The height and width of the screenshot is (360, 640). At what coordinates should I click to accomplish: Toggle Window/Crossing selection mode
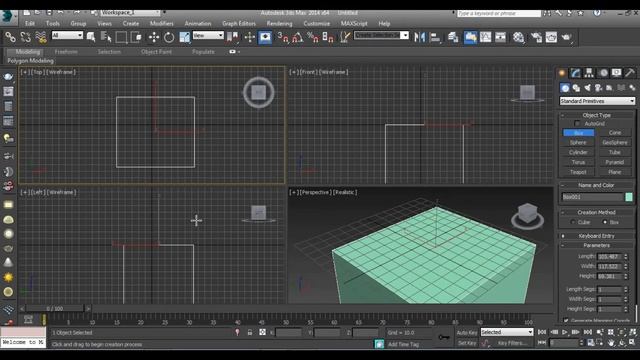(137, 37)
